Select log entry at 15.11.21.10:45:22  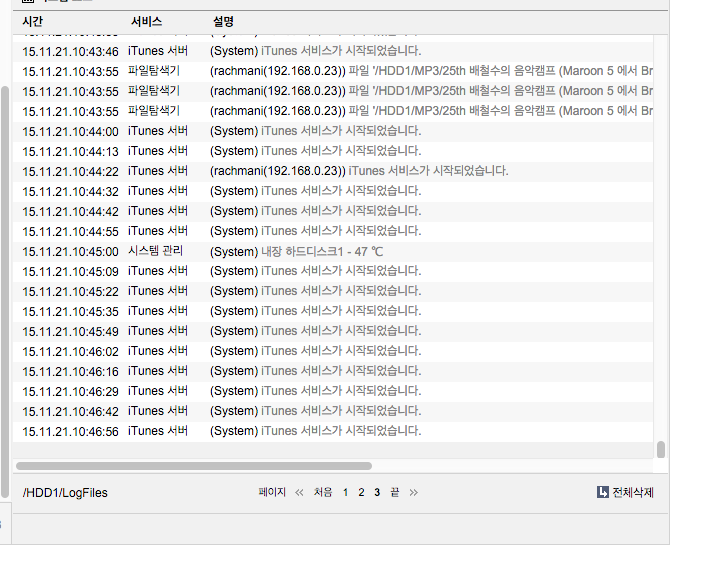333,291
